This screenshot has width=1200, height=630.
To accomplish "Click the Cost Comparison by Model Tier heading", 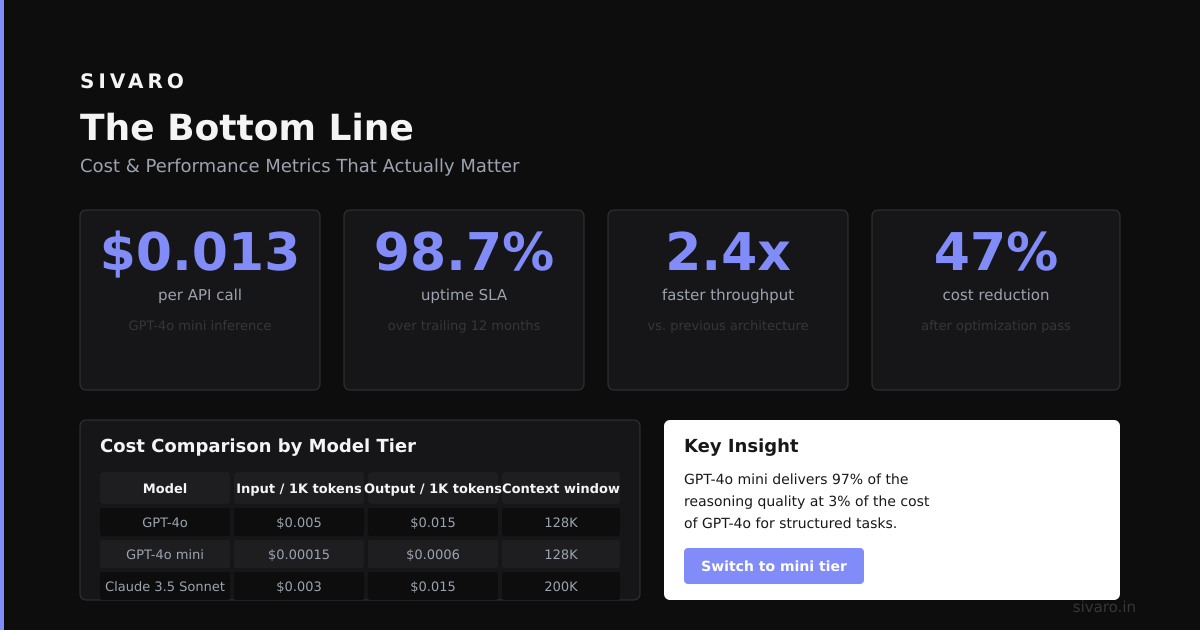I will [258, 446].
